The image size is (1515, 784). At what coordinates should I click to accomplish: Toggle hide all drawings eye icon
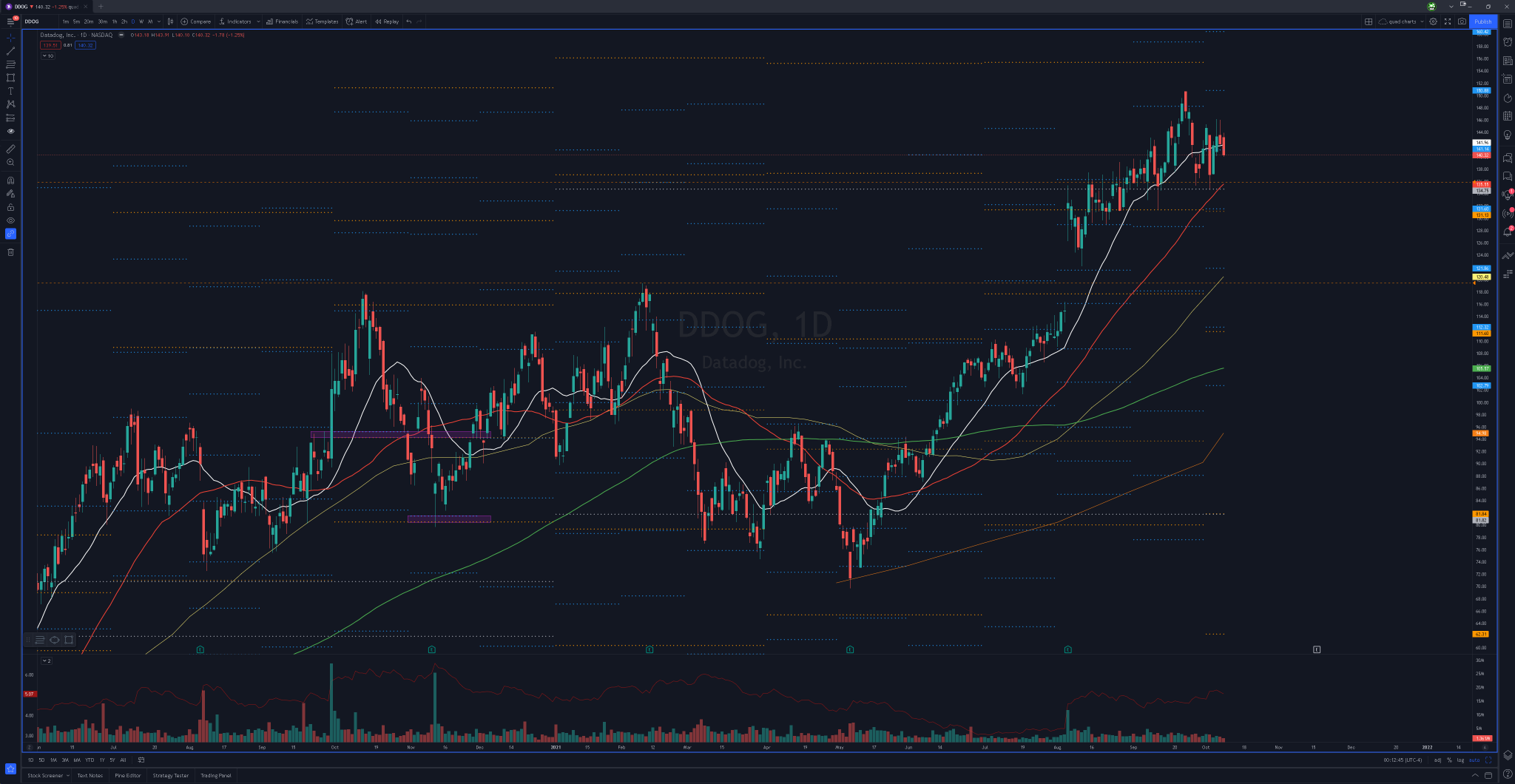tap(10, 220)
